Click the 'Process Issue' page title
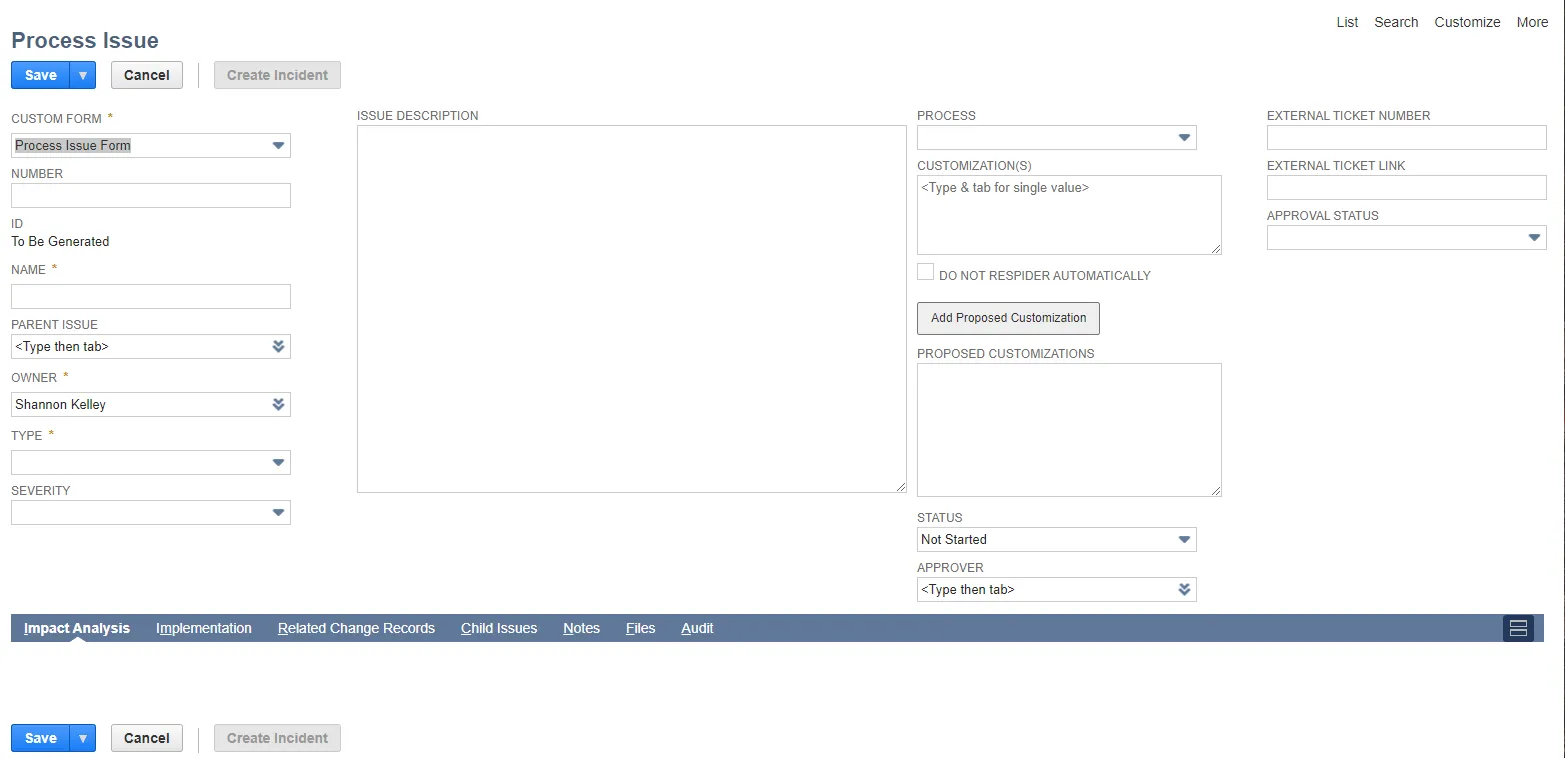This screenshot has width=1565, height=758. (x=85, y=40)
